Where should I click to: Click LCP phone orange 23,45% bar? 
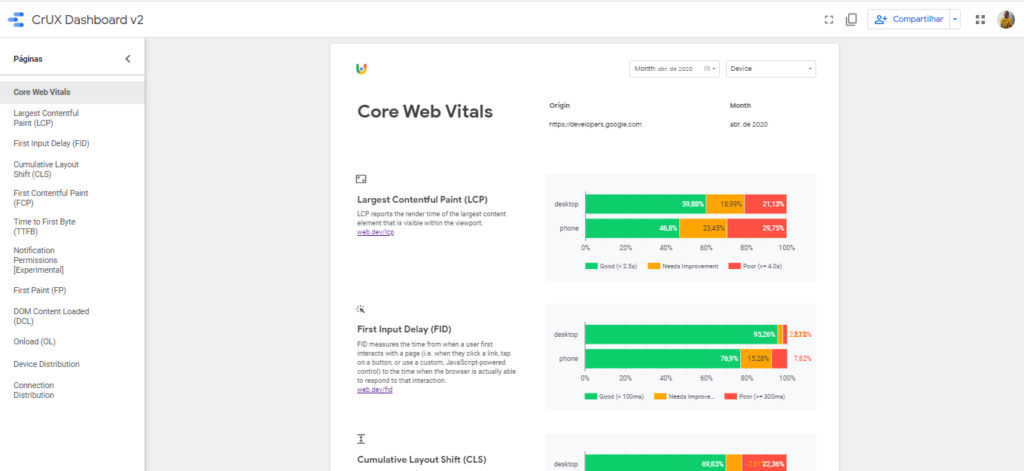coord(703,229)
